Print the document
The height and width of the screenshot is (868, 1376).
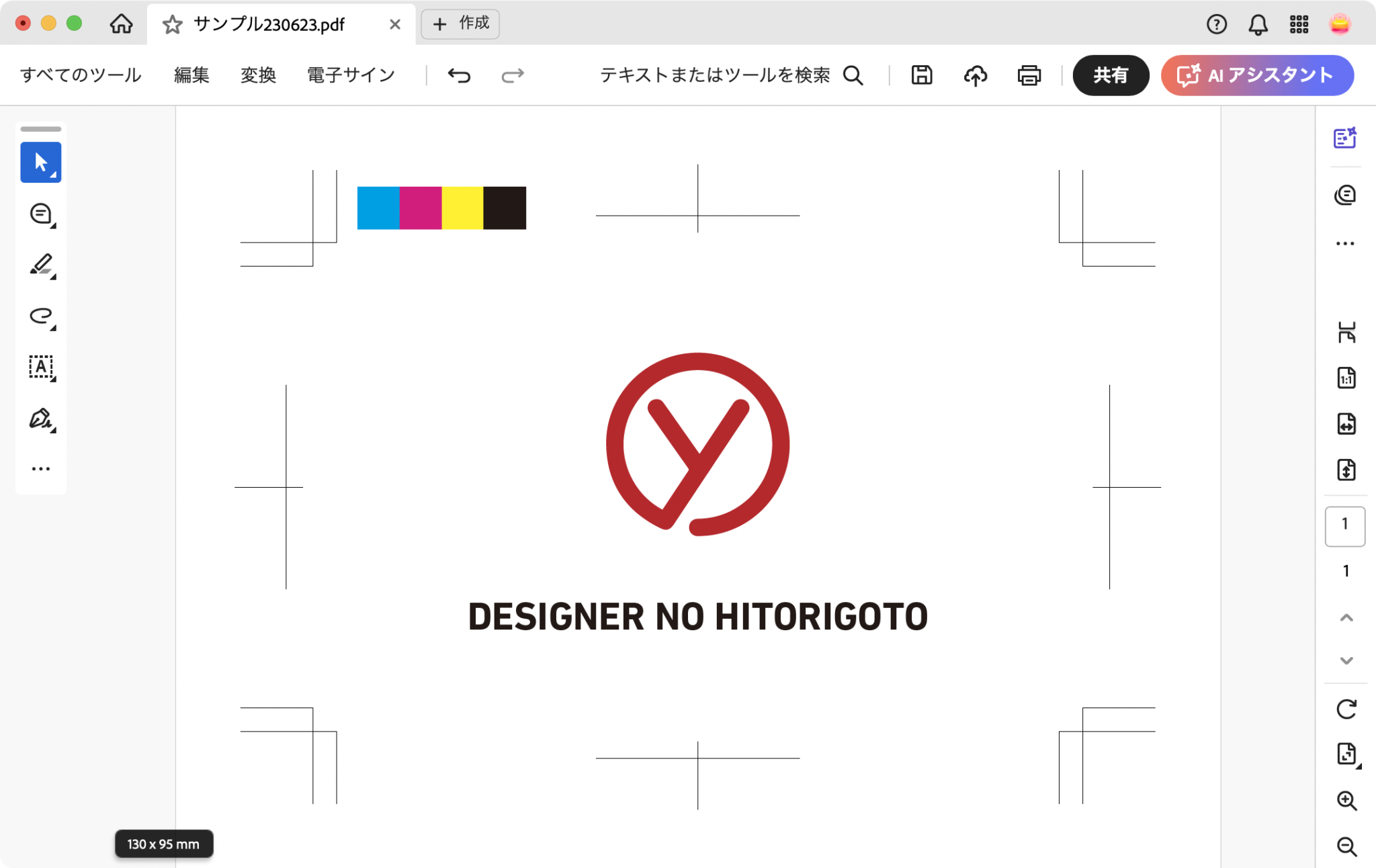(1029, 75)
